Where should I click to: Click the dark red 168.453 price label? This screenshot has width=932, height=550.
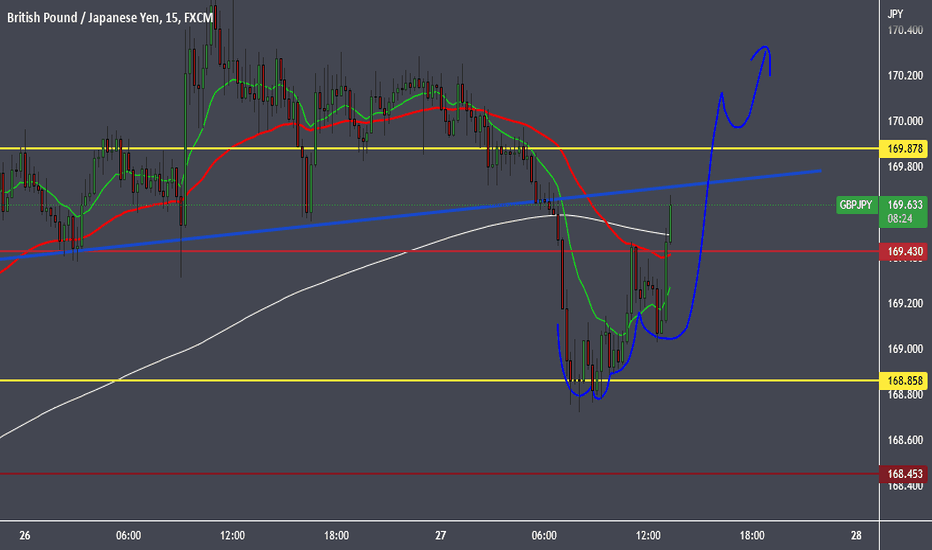[x=904, y=474]
